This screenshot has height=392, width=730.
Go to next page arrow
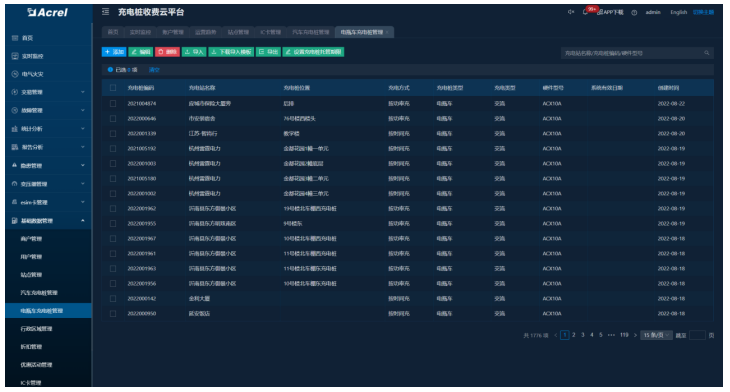[635, 335]
